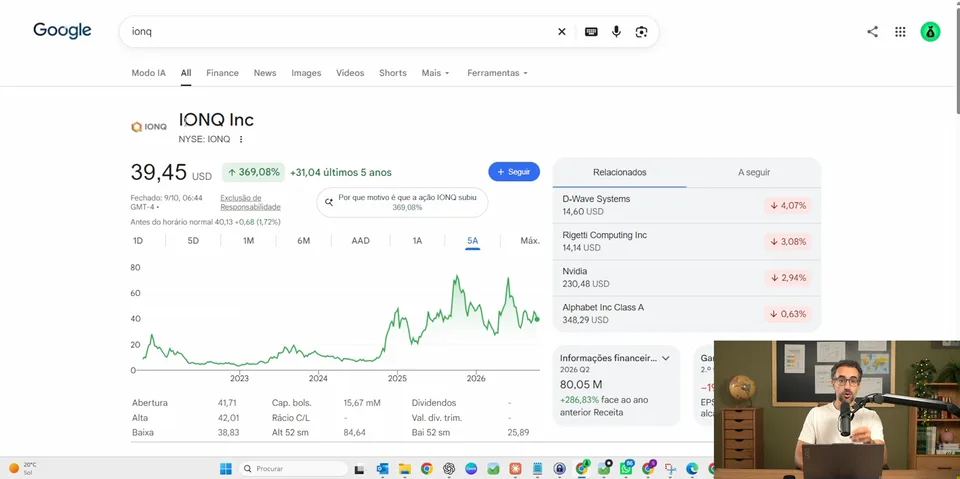This screenshot has height=479, width=960.
Task: Click the IONQ company logo
Action: click(149, 127)
